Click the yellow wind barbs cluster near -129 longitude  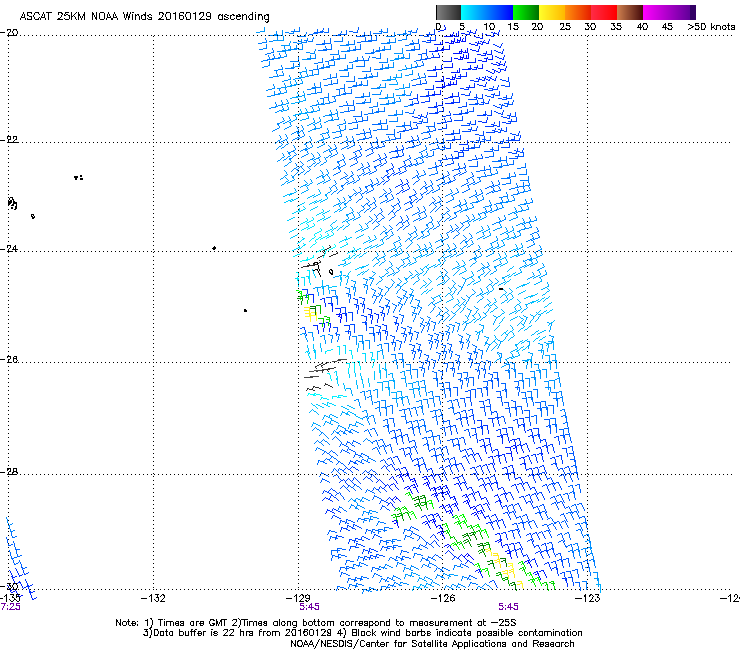(x=310, y=312)
